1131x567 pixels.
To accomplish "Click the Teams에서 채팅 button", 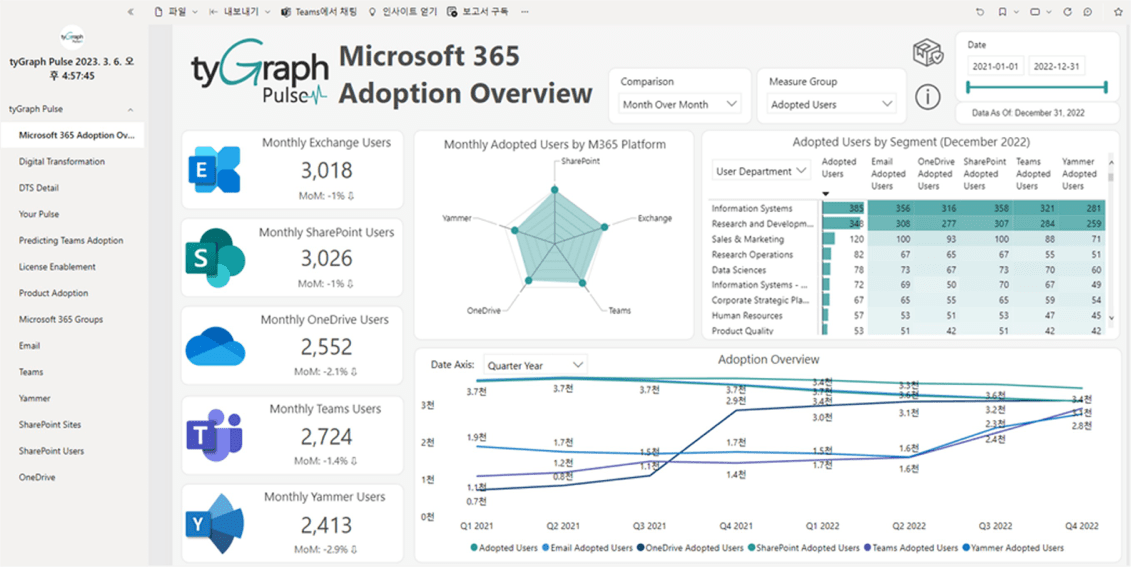I will point(319,12).
